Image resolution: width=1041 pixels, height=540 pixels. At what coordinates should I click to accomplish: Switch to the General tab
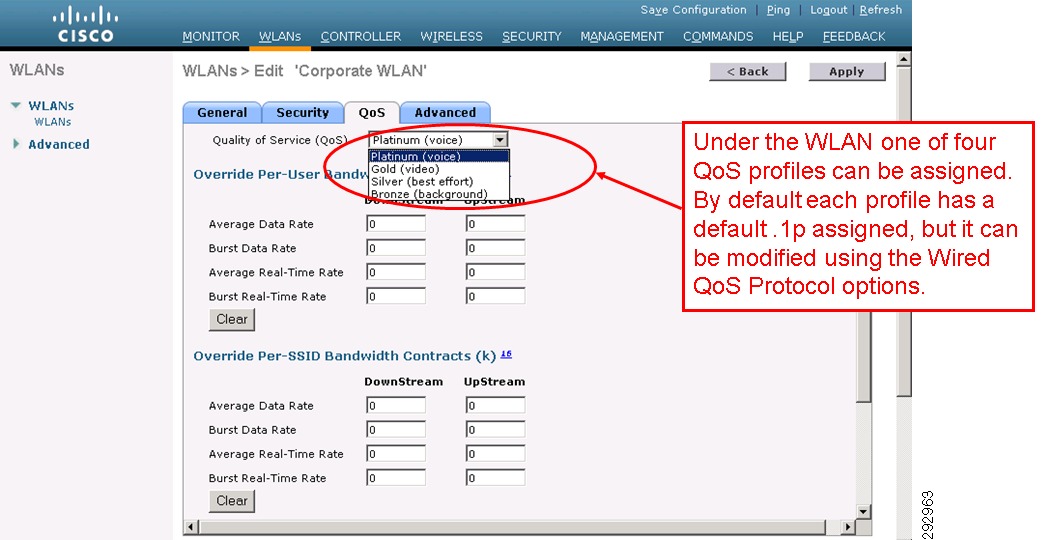222,112
